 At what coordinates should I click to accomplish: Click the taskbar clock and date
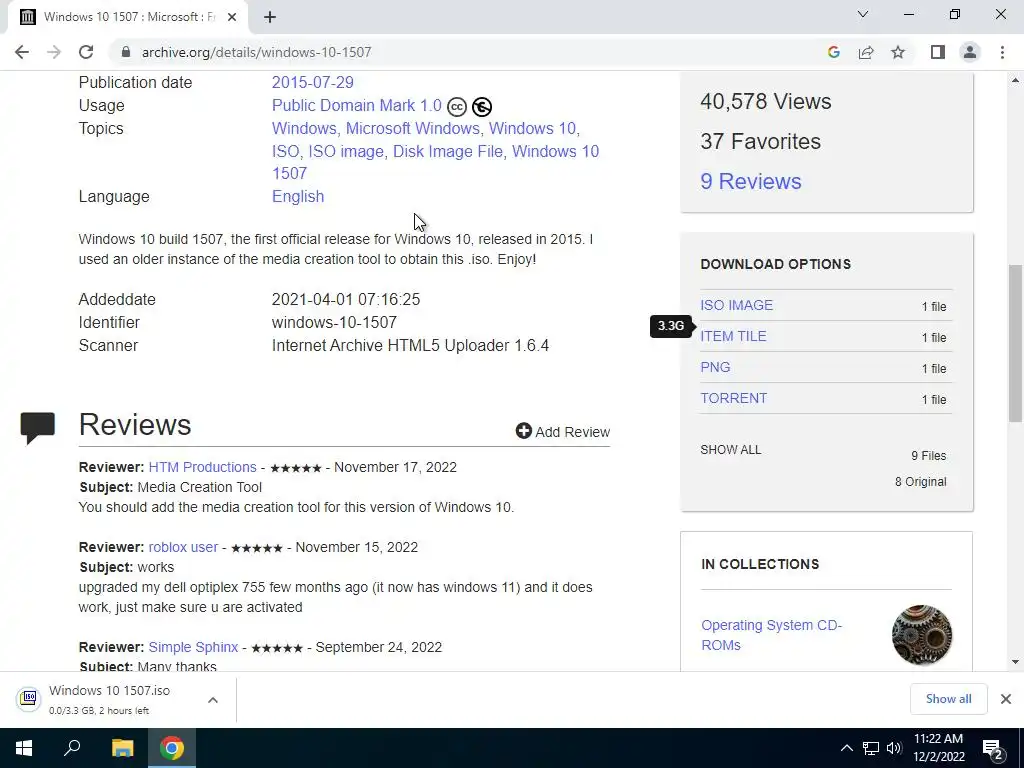938,748
